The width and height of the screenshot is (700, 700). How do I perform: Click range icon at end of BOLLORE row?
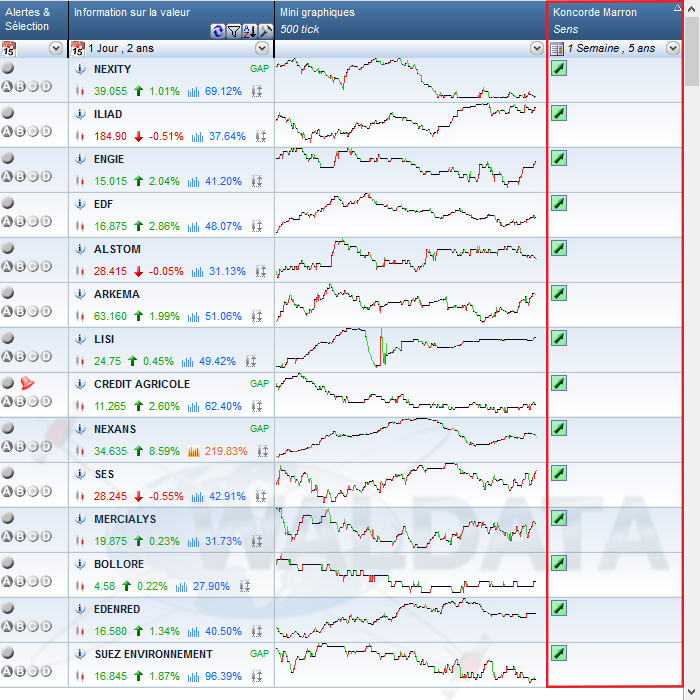(x=245, y=586)
